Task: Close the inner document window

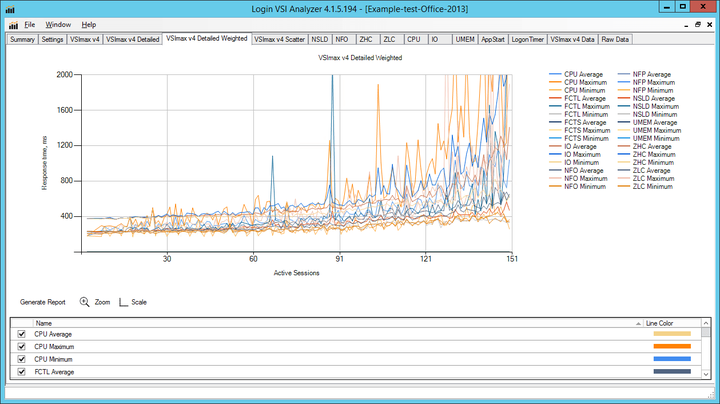Action: pos(711,24)
